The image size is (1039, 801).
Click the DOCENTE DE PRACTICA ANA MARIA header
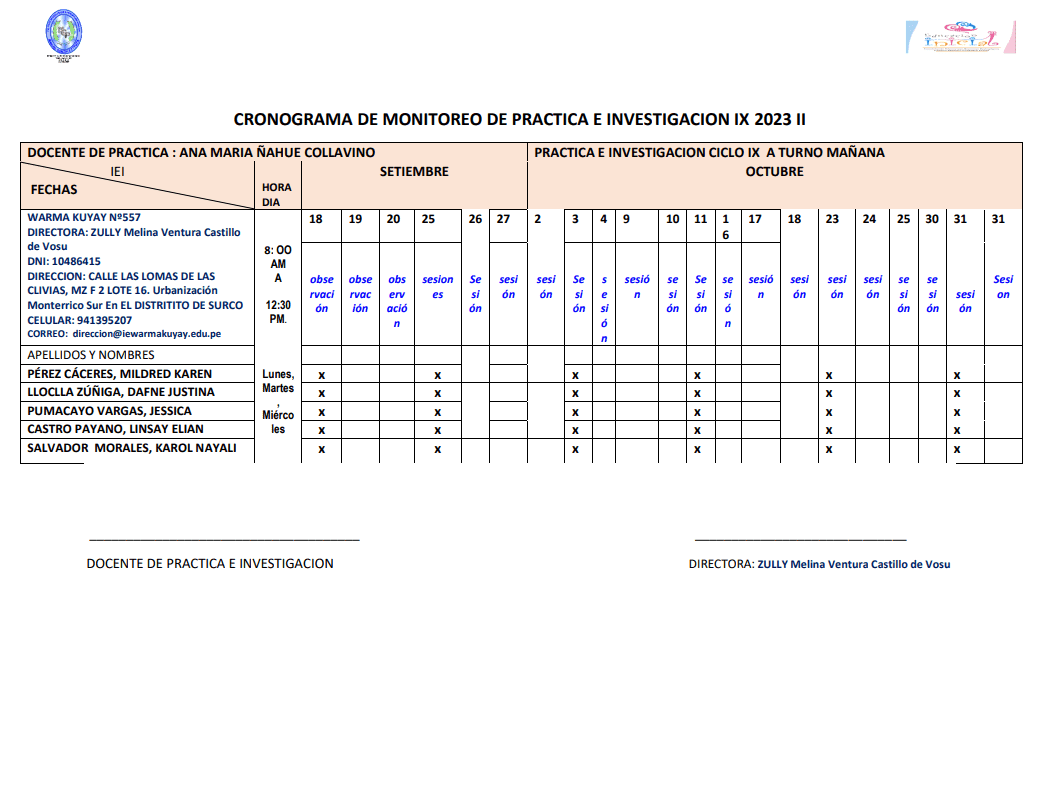pyautogui.click(x=201, y=153)
